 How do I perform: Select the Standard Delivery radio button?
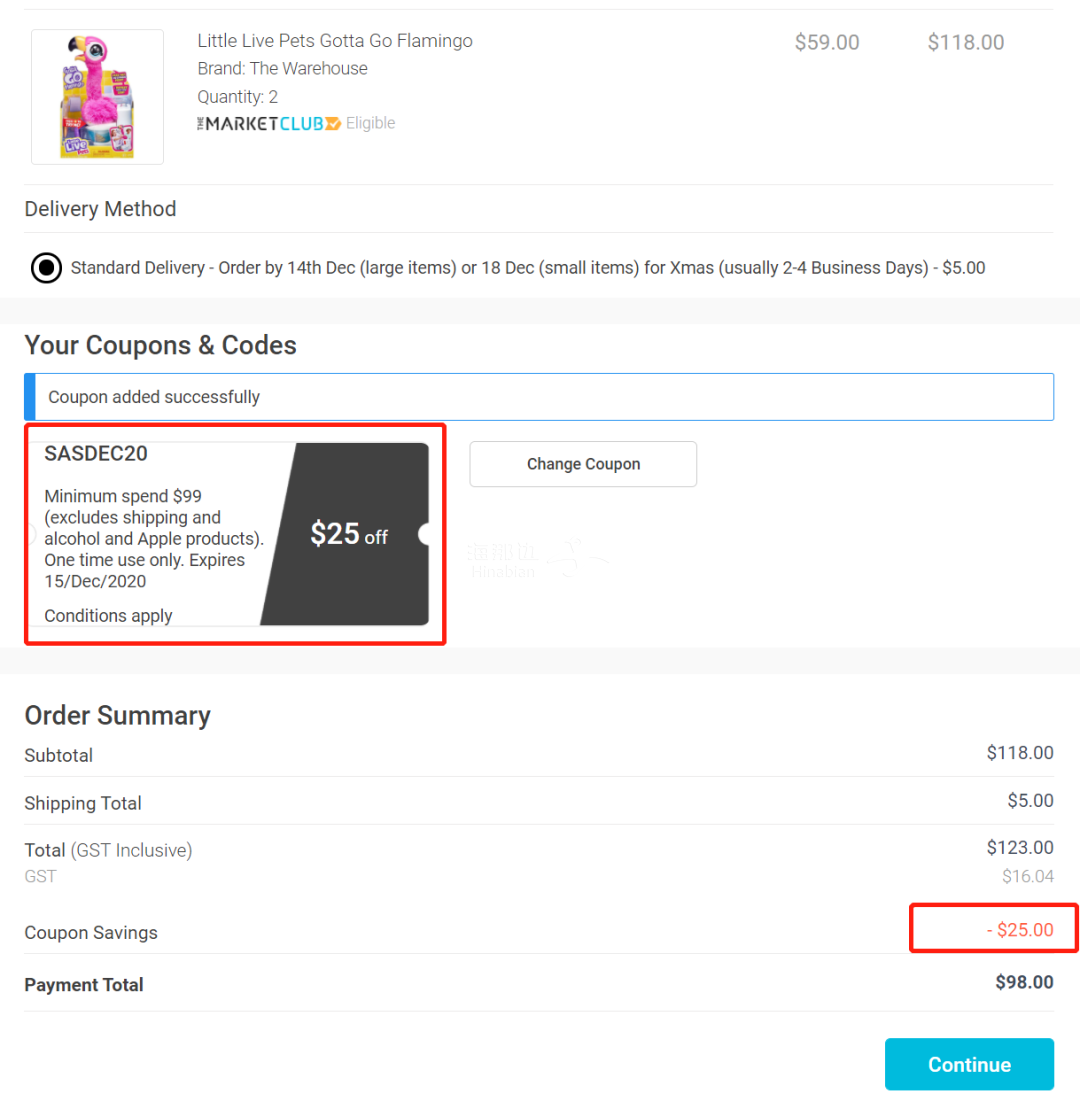coord(46,268)
